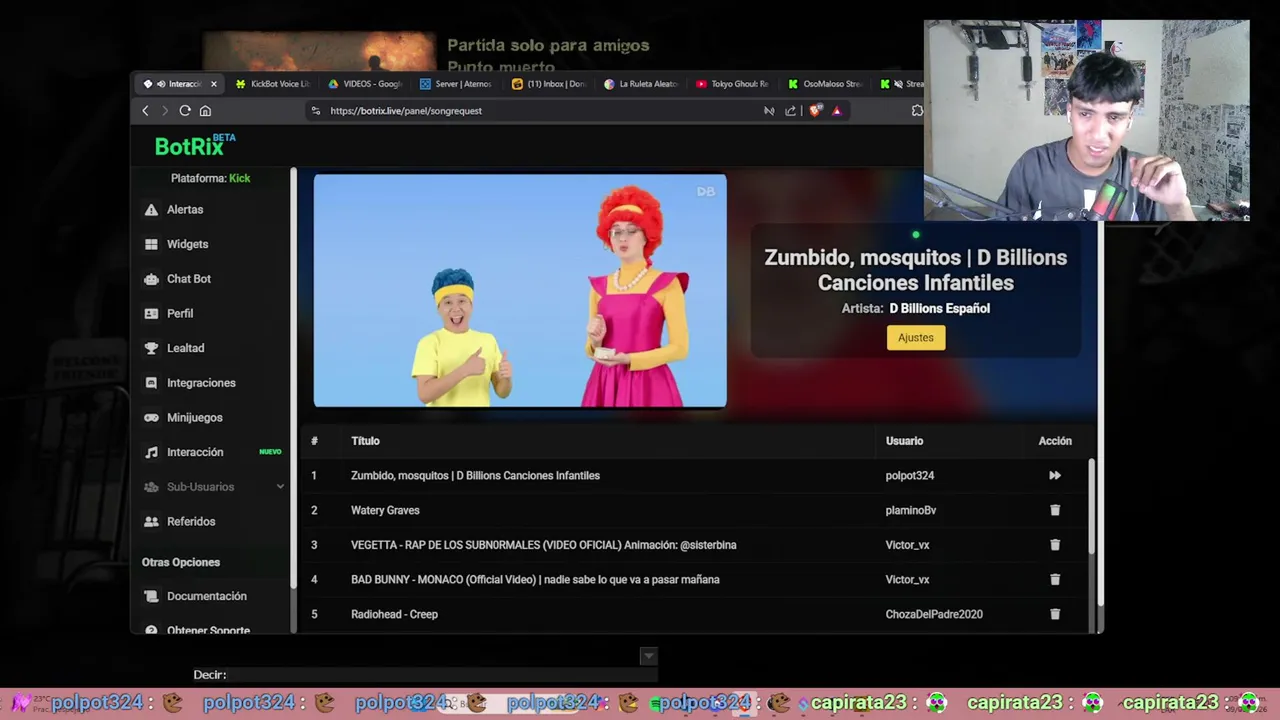Switch to the Tokyo Ghoul YouTube tab
This screenshot has height=720, width=1280.
click(733, 84)
